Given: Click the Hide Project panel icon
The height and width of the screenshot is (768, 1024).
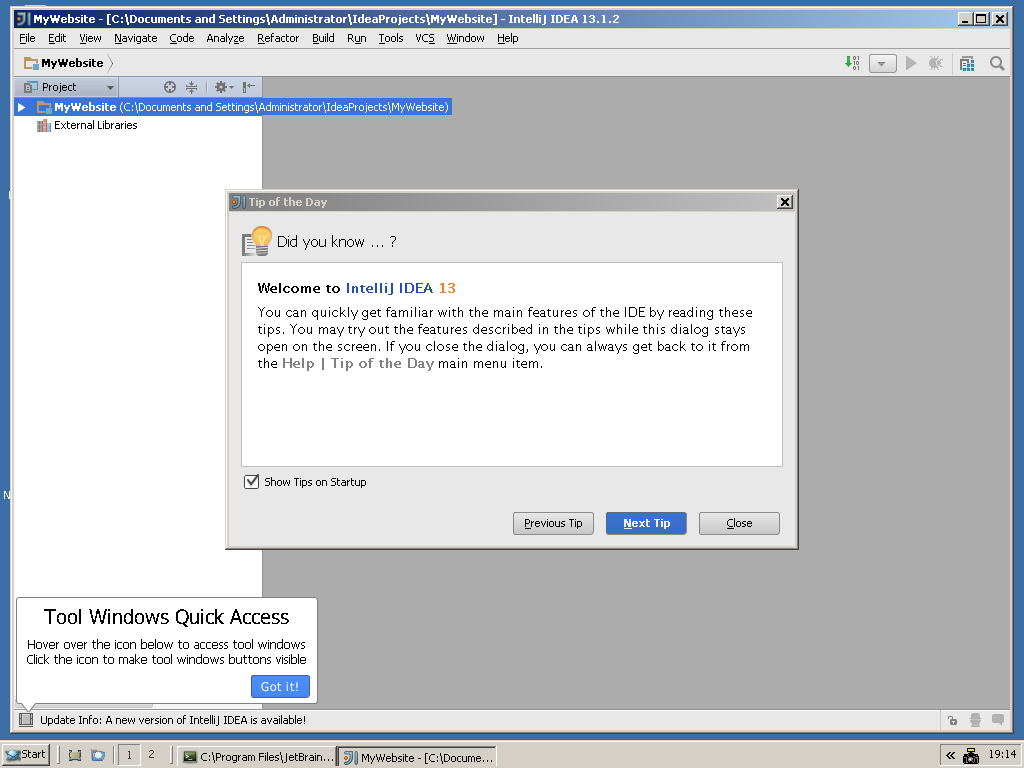Looking at the screenshot, I should click(x=249, y=87).
